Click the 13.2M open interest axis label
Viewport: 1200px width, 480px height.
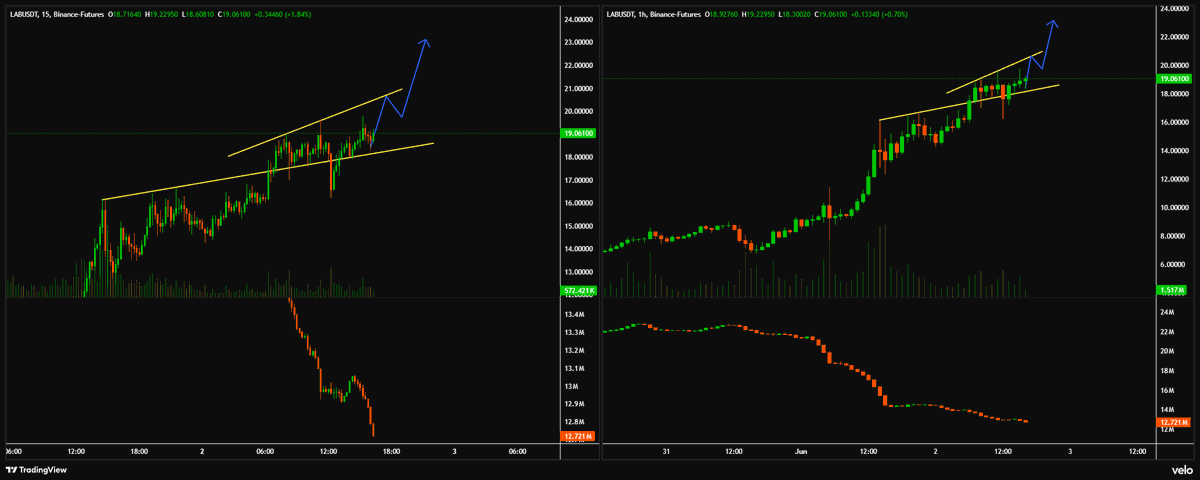[574, 350]
